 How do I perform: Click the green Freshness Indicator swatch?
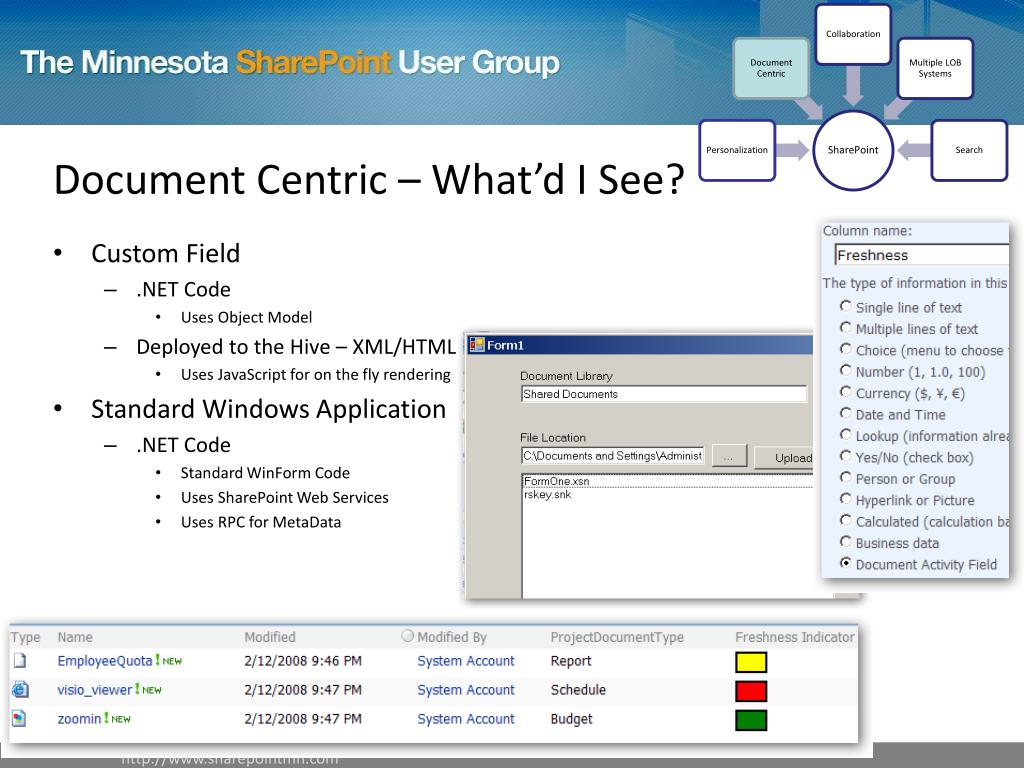tap(751, 720)
